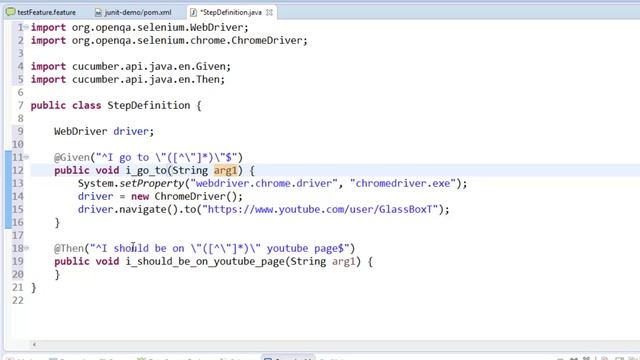Screen dimensions: 640x360
Task: Collapse the @Given method at line 11
Action: [26, 157]
